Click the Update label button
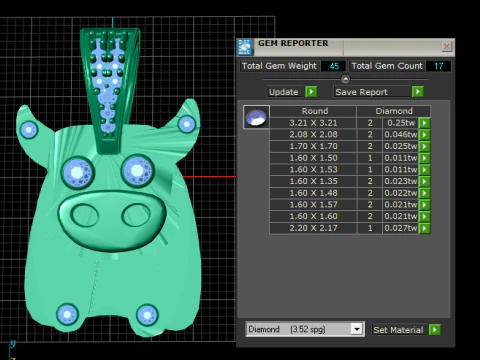The image size is (480, 360). (x=286, y=92)
